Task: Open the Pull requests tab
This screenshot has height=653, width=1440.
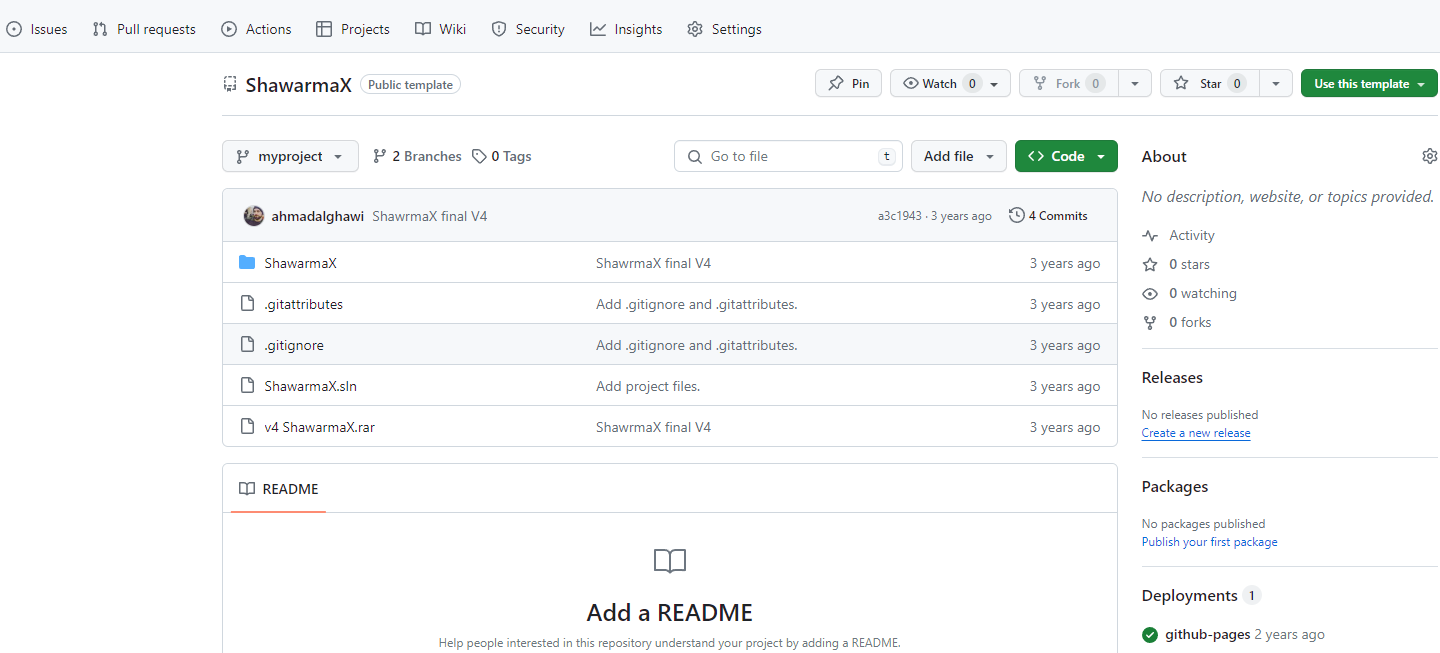Action: pyautogui.click(x=144, y=29)
